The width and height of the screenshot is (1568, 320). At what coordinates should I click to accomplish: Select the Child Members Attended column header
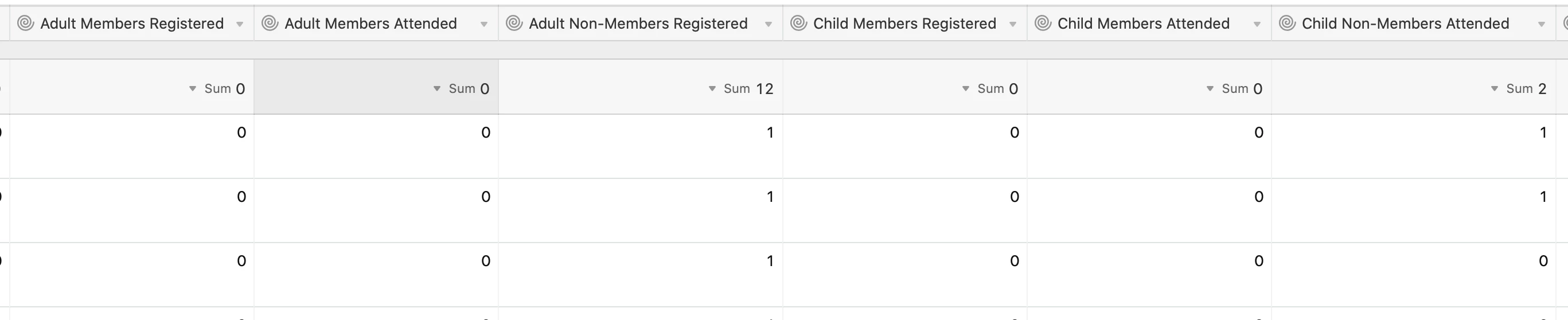tap(1149, 23)
